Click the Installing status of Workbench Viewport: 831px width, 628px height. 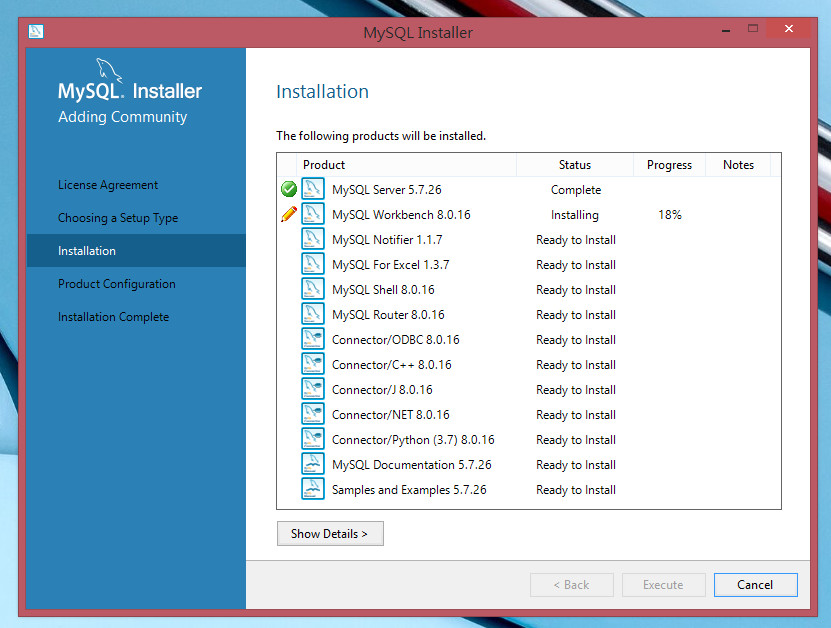click(574, 215)
